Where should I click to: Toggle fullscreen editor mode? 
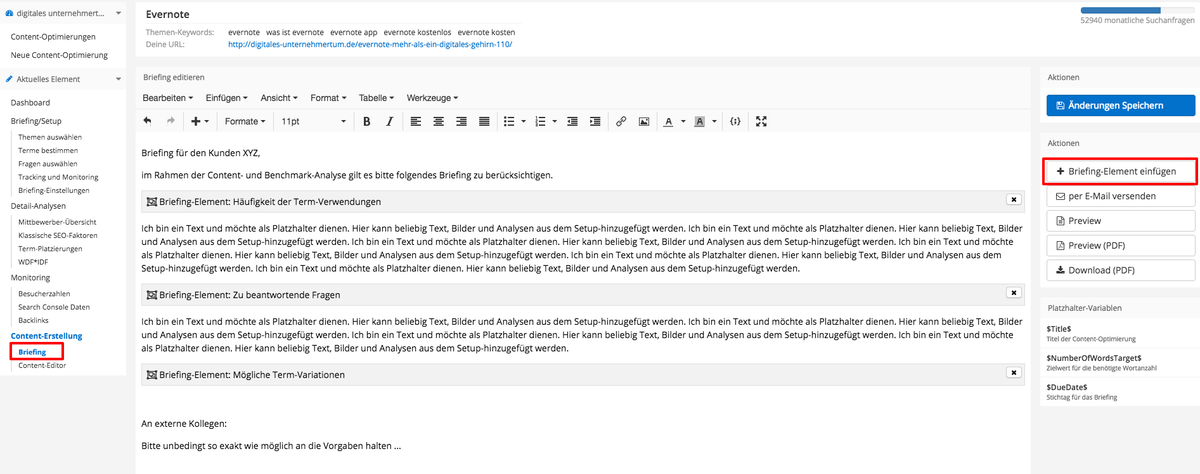click(x=761, y=121)
